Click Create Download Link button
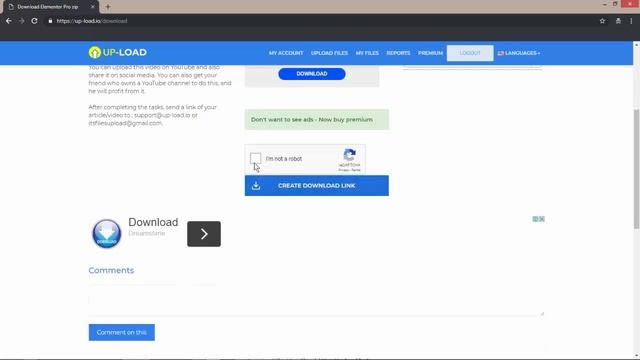 (317, 186)
